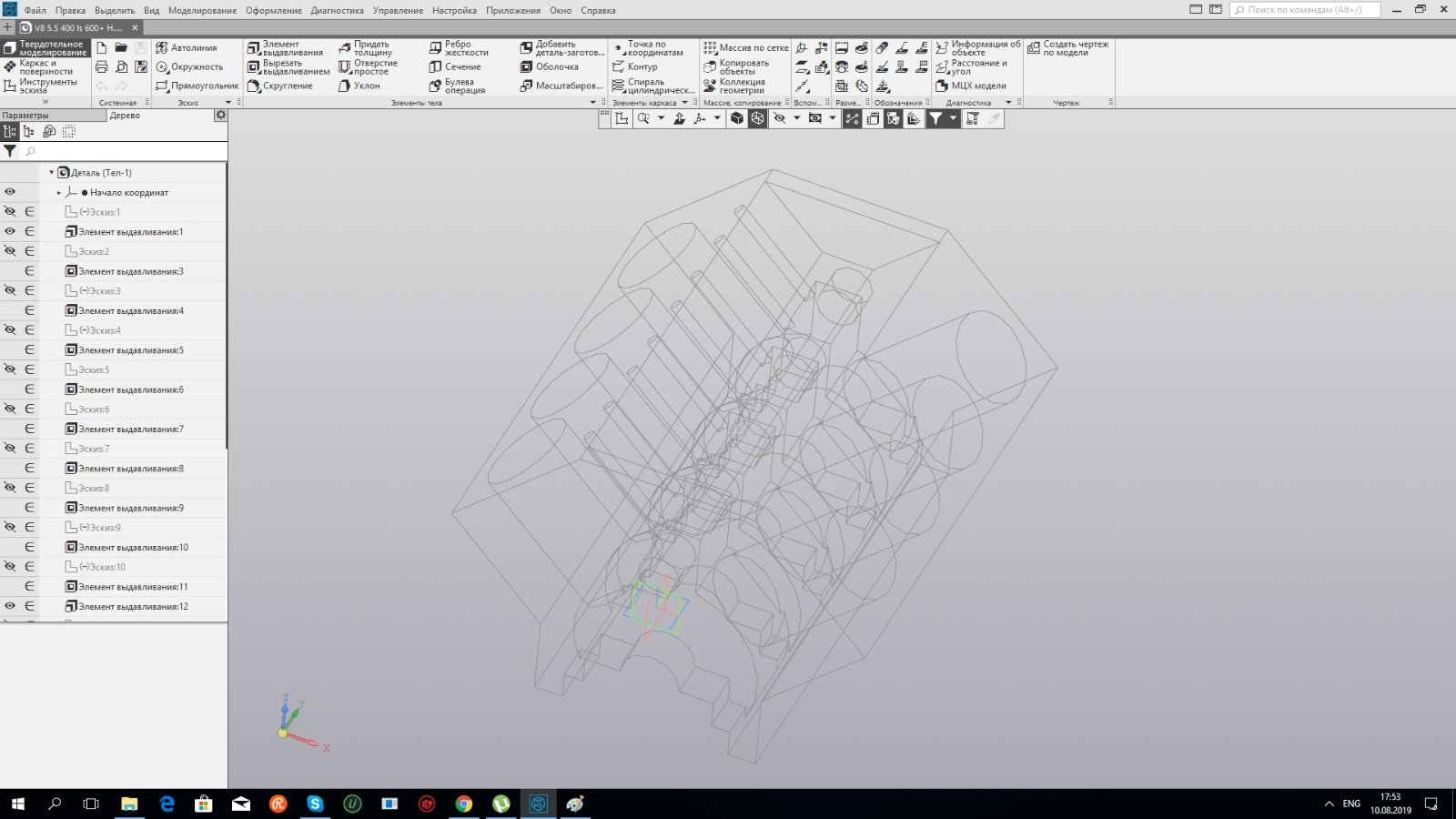Open Google Chrome from the taskbar

[x=464, y=804]
